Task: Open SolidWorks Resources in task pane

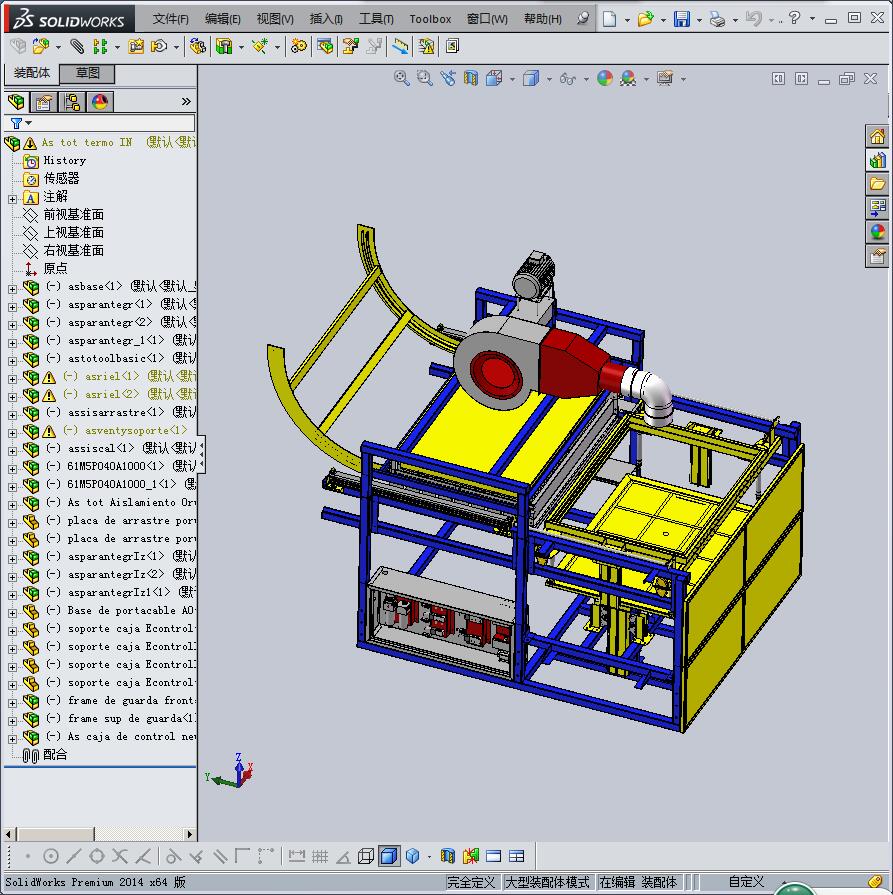Action: [876, 136]
